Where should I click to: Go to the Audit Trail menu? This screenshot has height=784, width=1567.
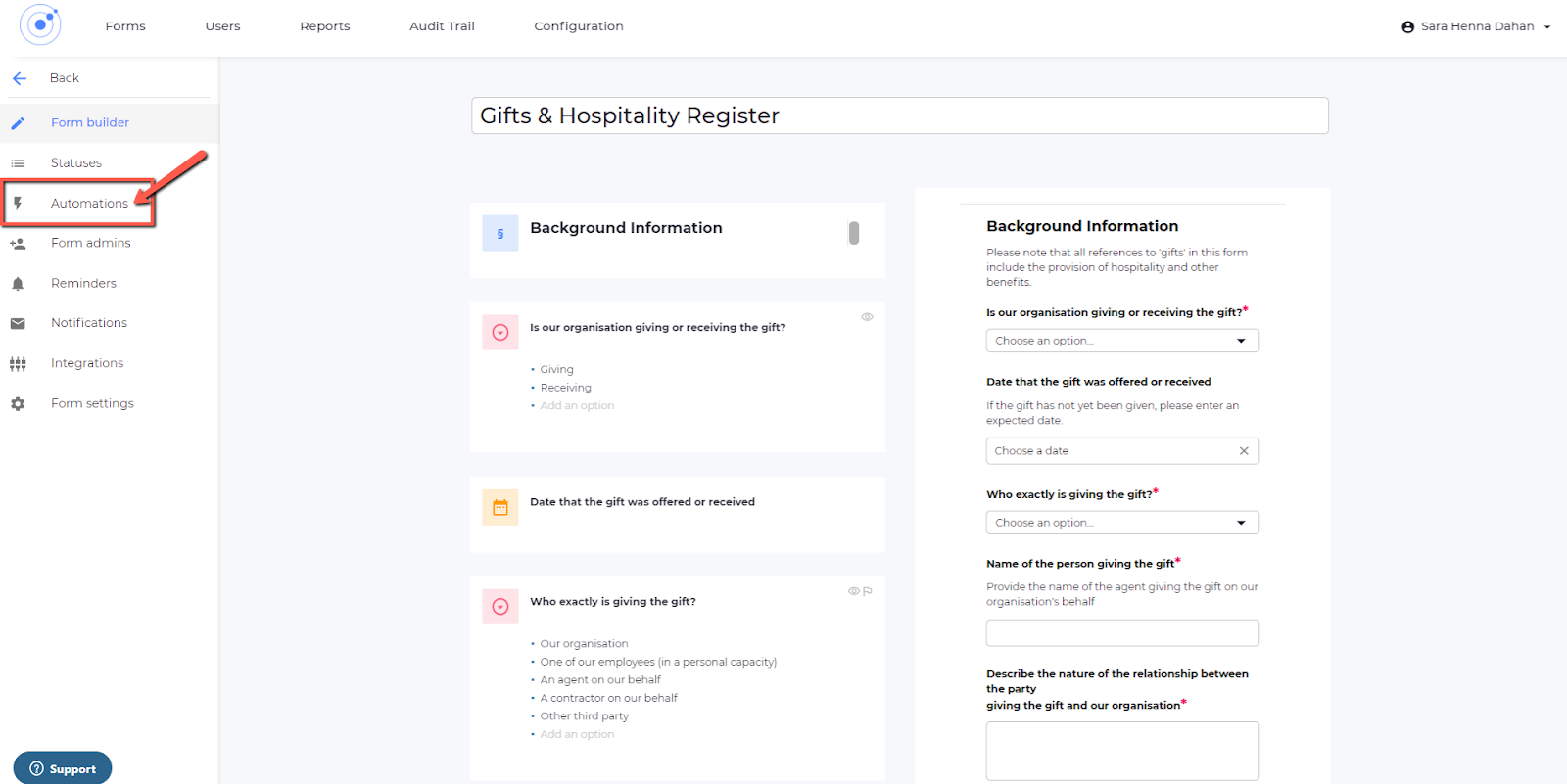pos(442,26)
